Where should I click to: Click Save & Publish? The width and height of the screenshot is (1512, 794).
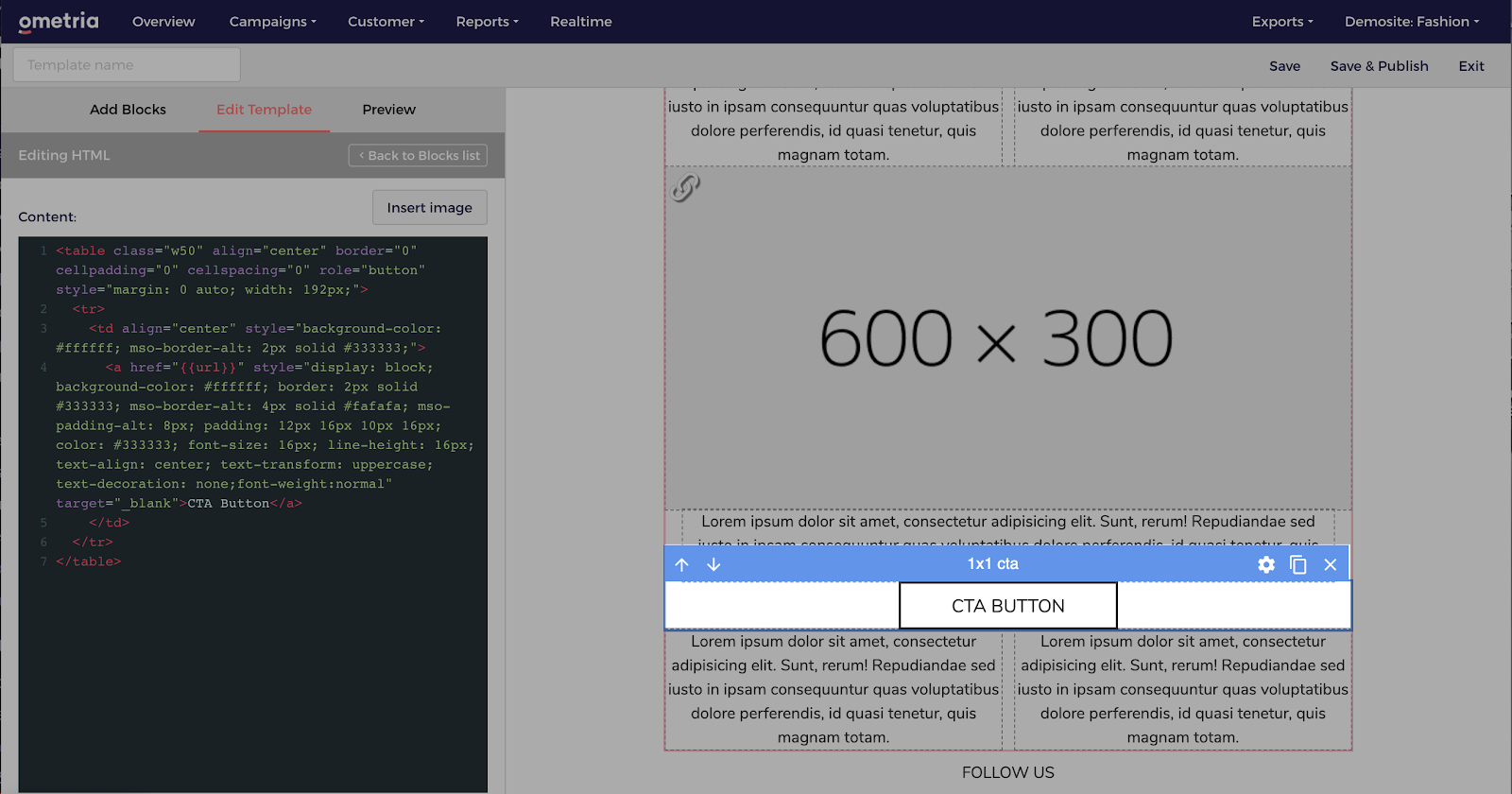(x=1379, y=66)
